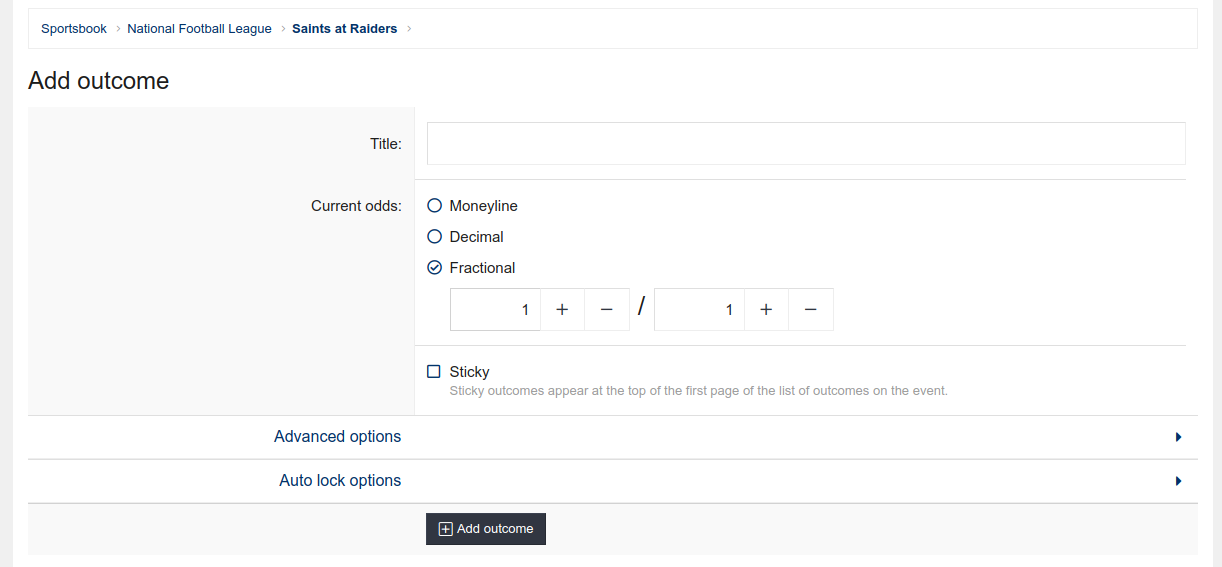Expand the Auto lock options section
1222x567 pixels.
coord(340,481)
